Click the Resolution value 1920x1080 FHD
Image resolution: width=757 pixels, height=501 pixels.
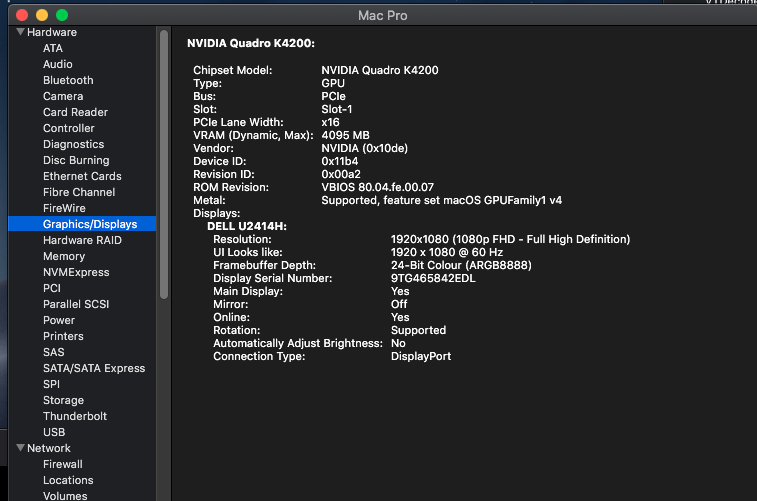[510, 239]
